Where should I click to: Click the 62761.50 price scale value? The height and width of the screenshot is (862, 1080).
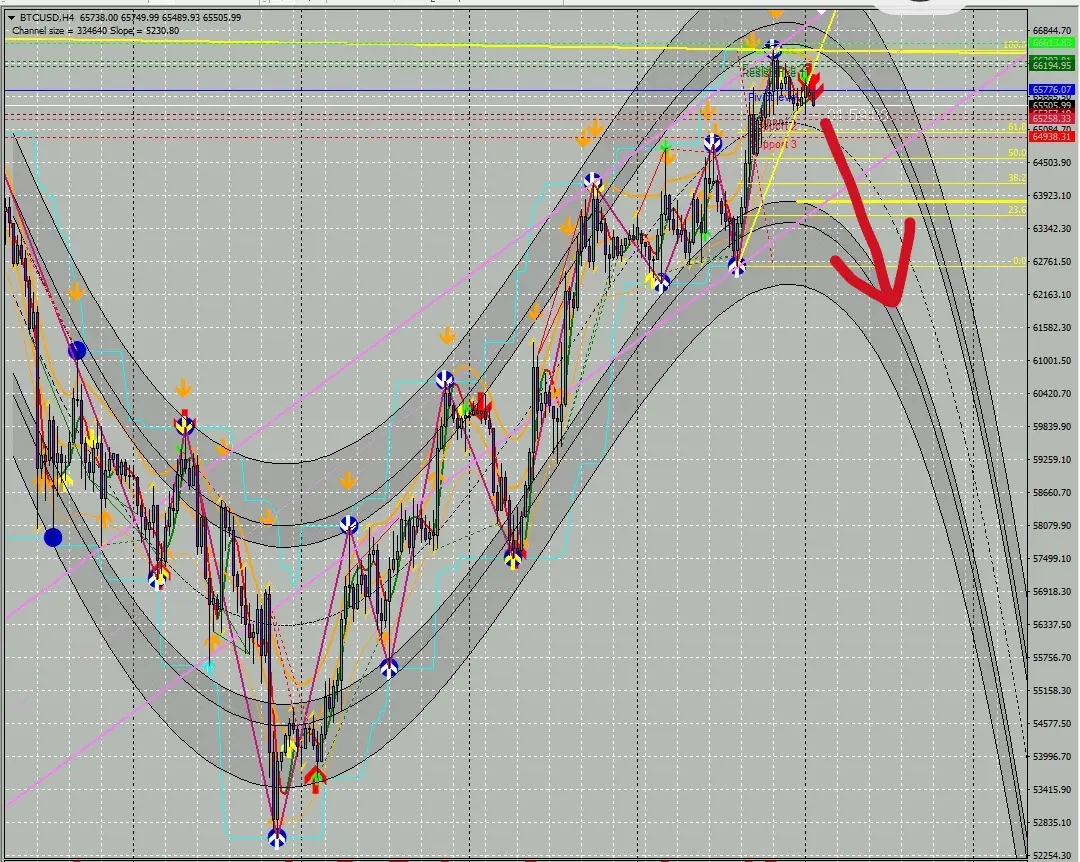pos(1052,262)
